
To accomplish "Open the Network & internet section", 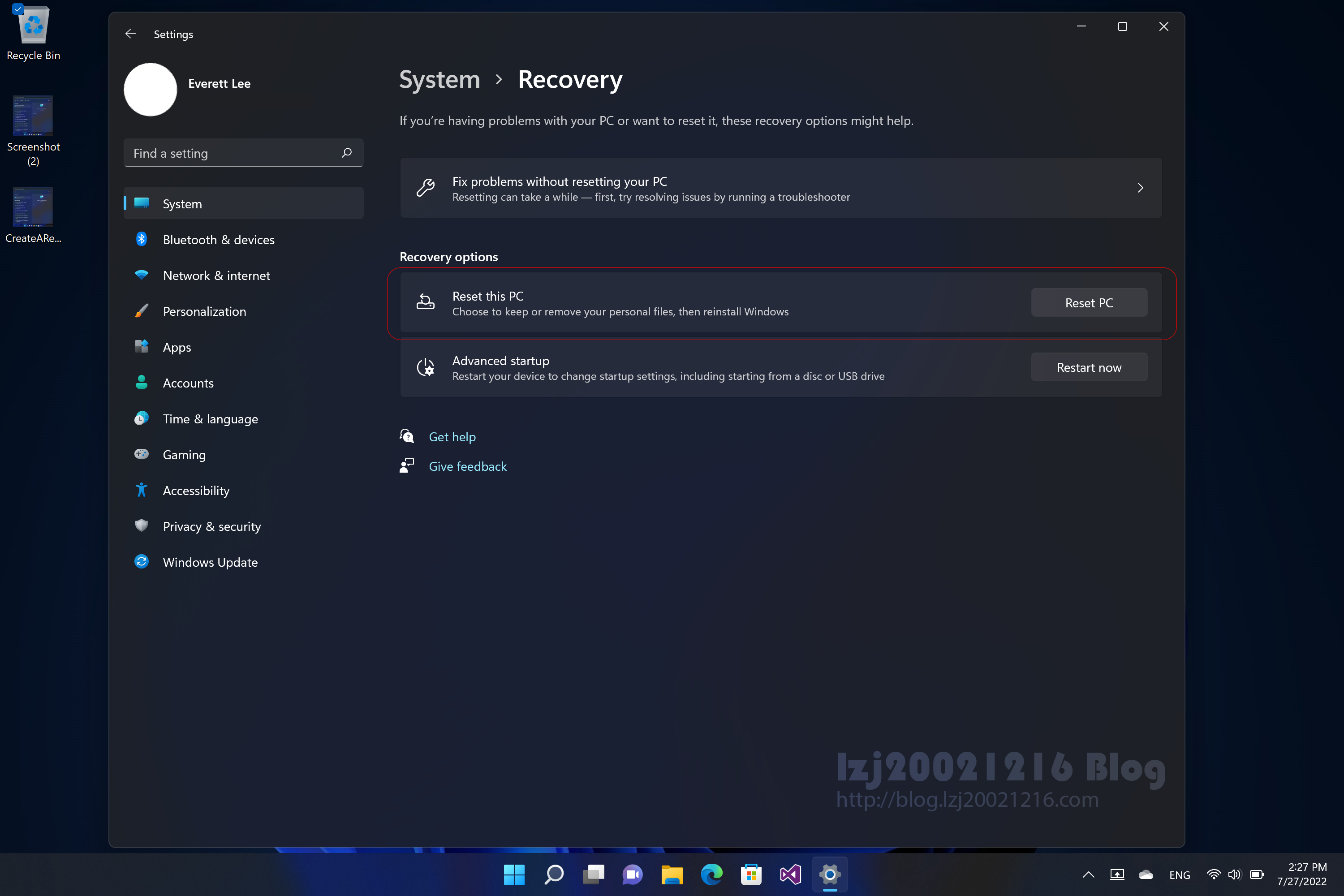I will pos(216,276).
